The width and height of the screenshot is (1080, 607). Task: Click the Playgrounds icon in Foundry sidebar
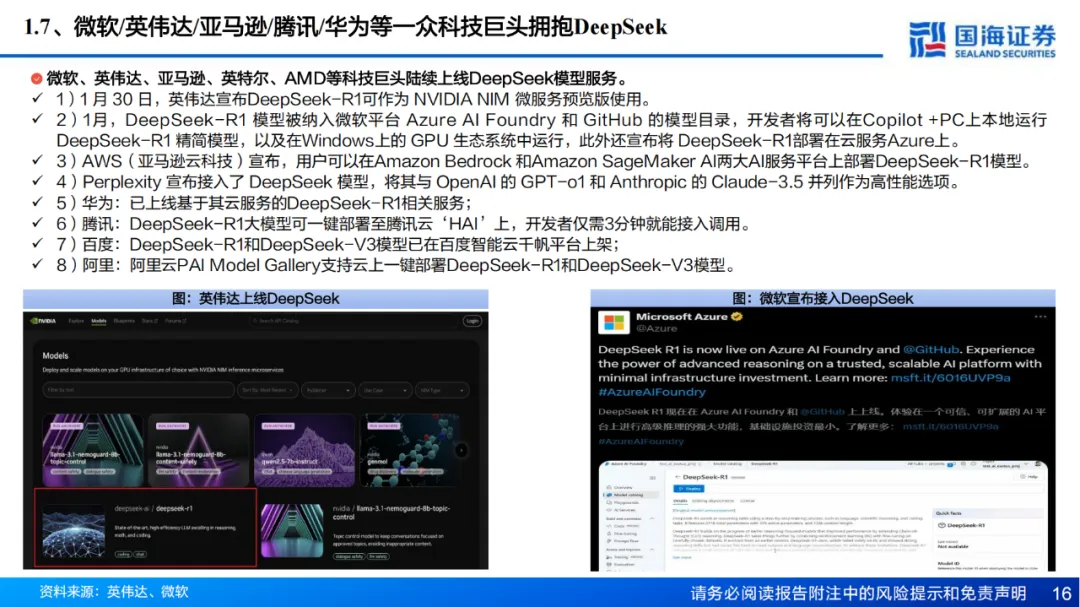tap(609, 502)
